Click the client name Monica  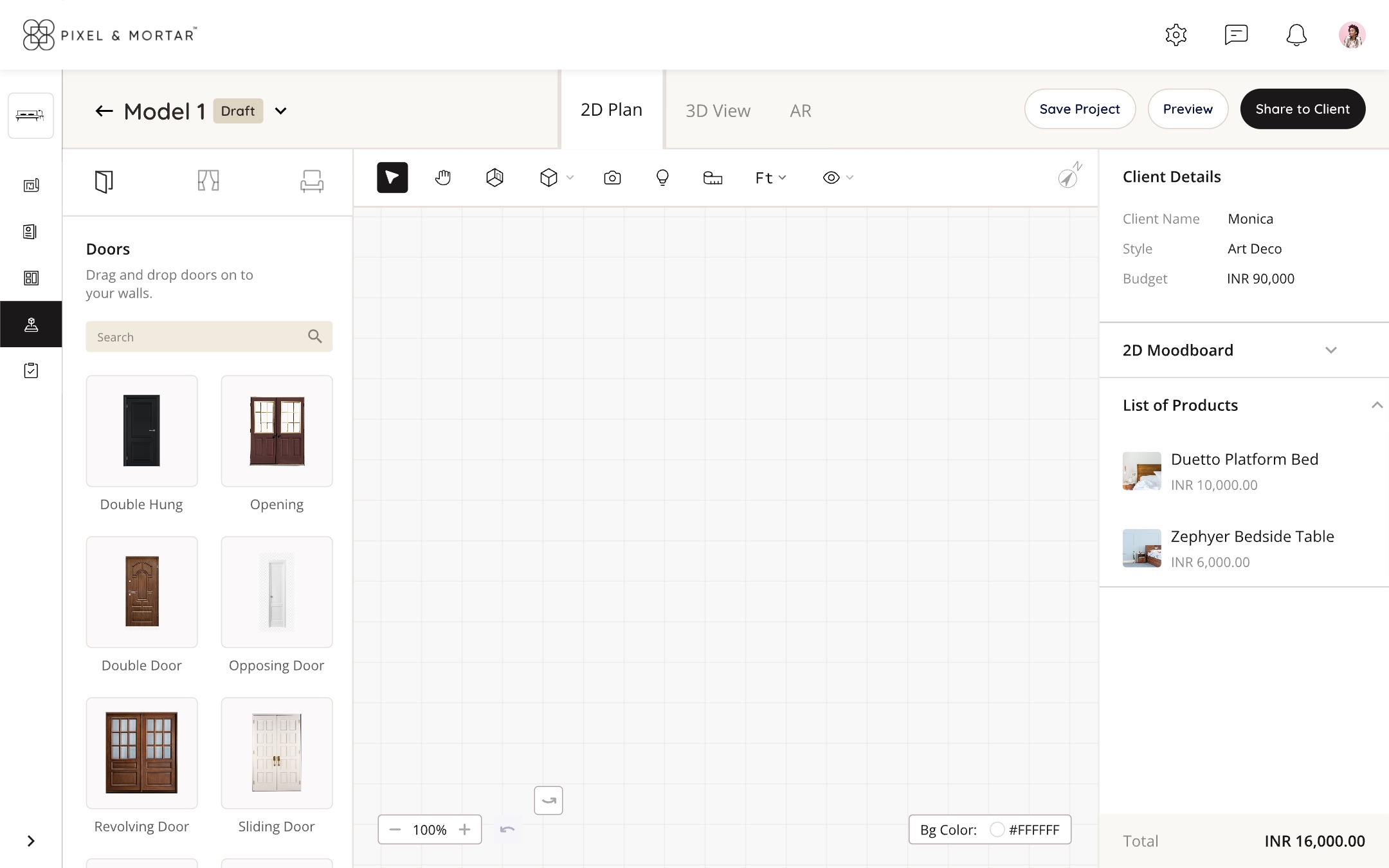pos(1250,219)
